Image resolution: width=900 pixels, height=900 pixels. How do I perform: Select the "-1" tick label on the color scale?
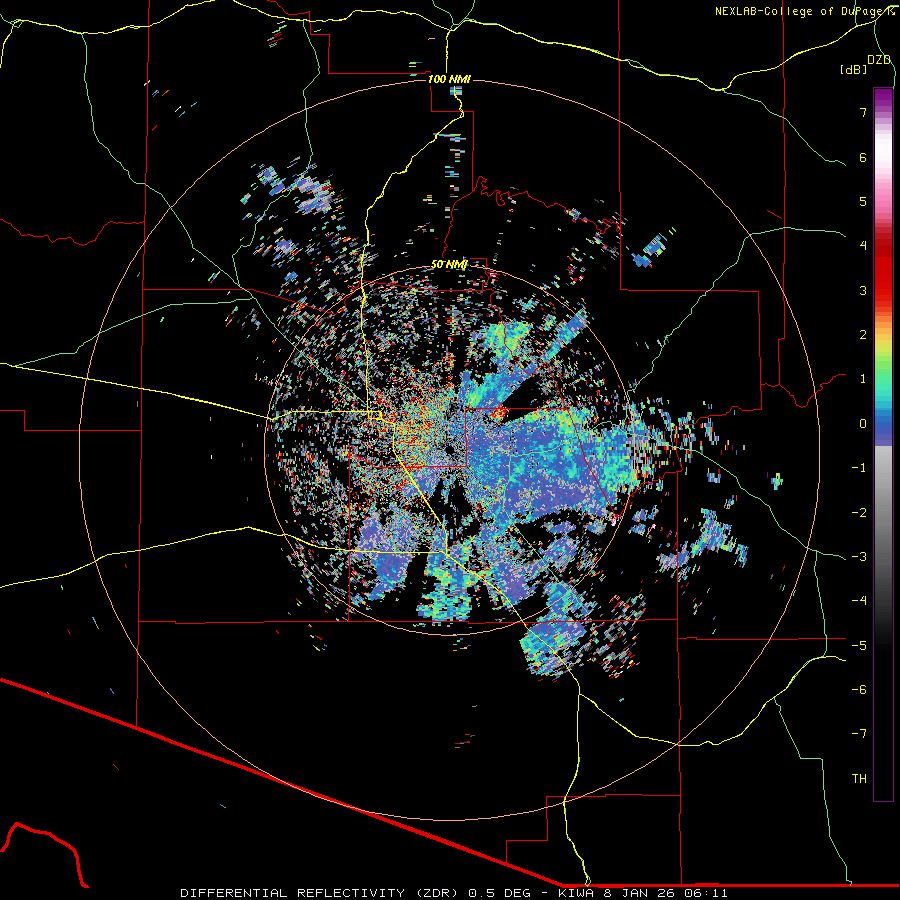tap(859, 468)
